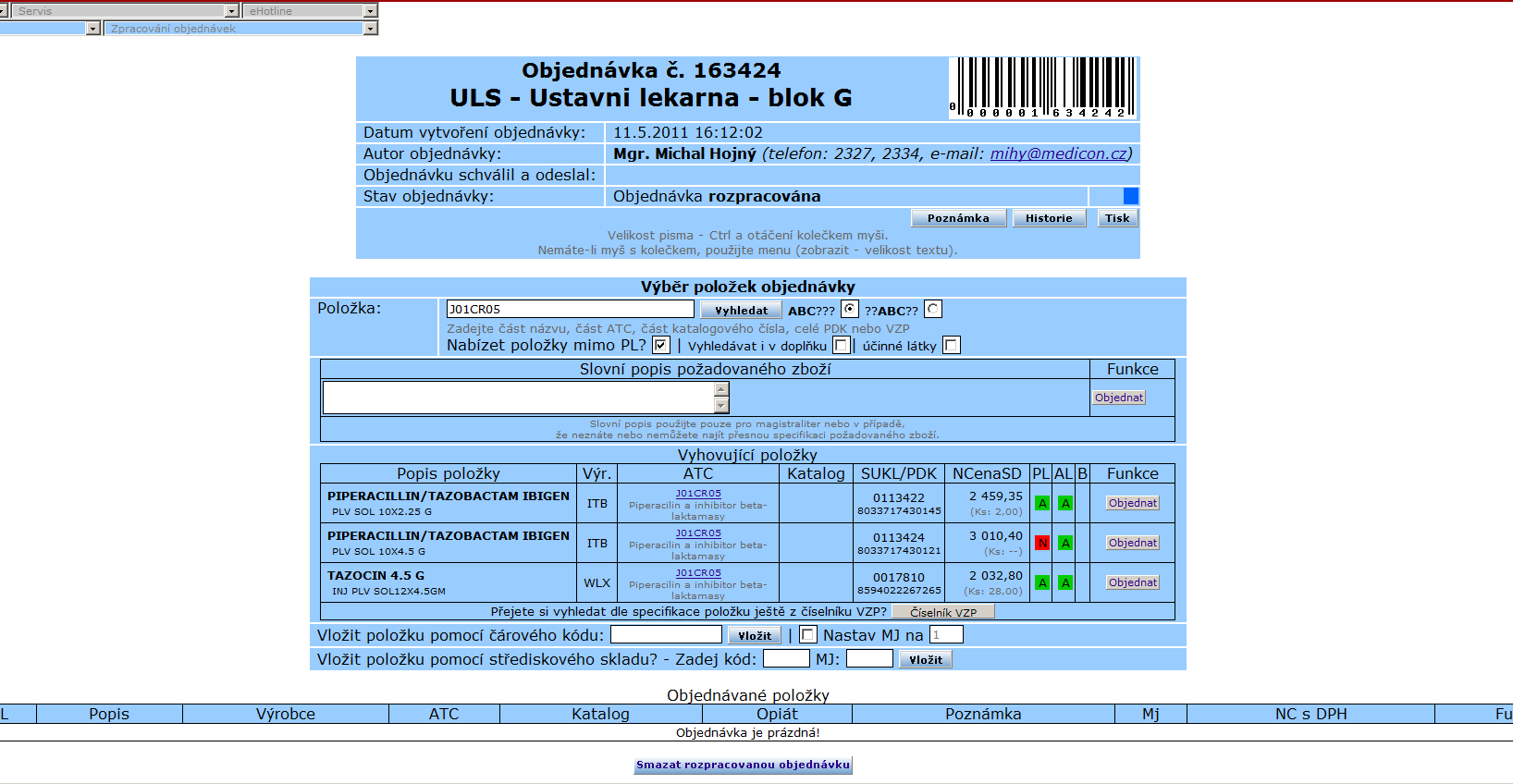Toggle the Nastav MJ na checkbox
This screenshot has width=1513, height=784.
pyautogui.click(x=808, y=634)
